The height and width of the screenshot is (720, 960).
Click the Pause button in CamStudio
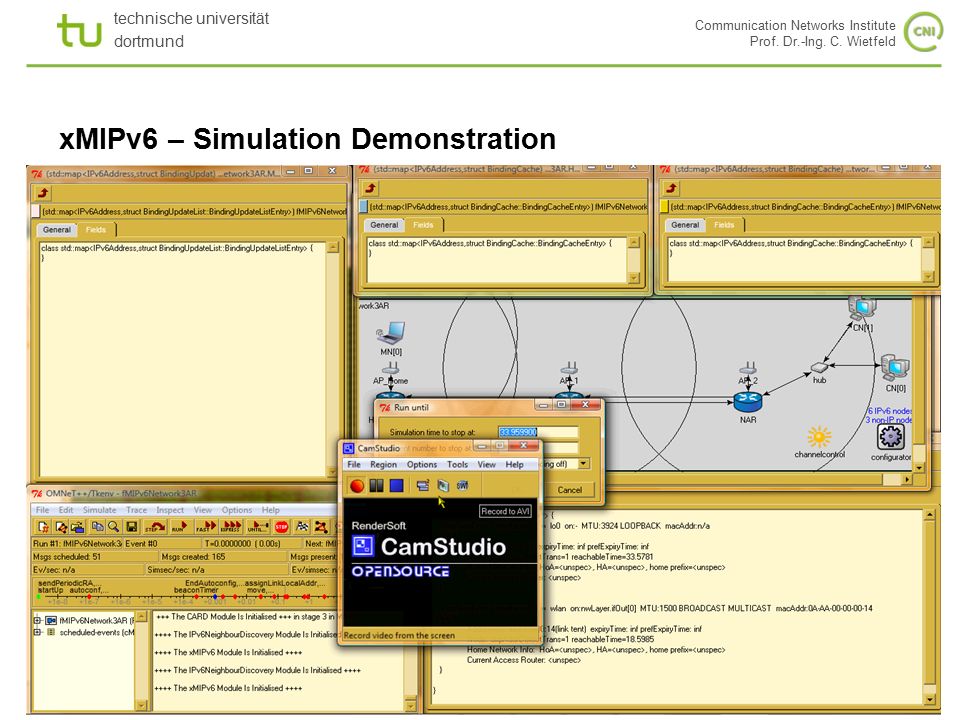point(377,486)
